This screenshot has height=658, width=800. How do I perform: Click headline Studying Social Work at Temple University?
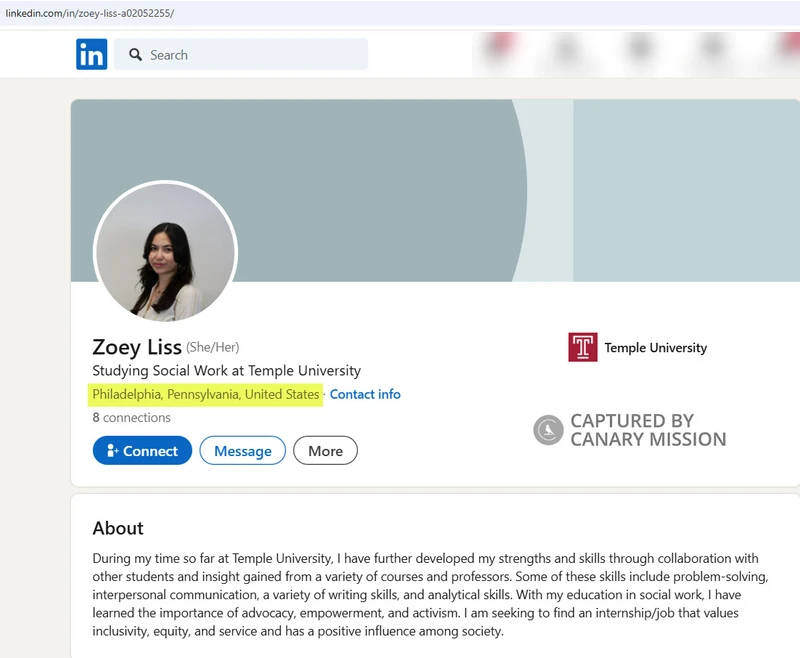tap(227, 370)
